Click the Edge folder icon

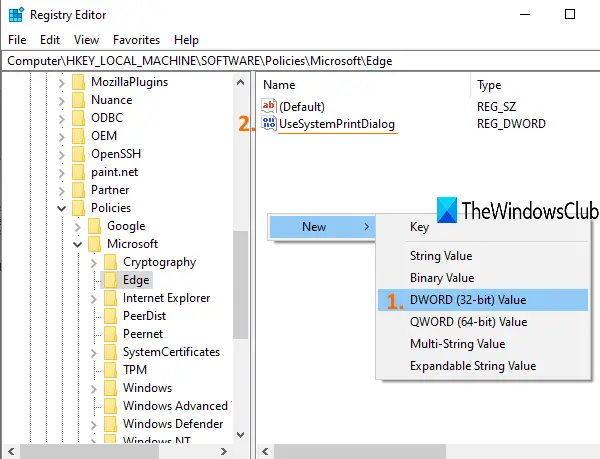pyautogui.click(x=111, y=280)
